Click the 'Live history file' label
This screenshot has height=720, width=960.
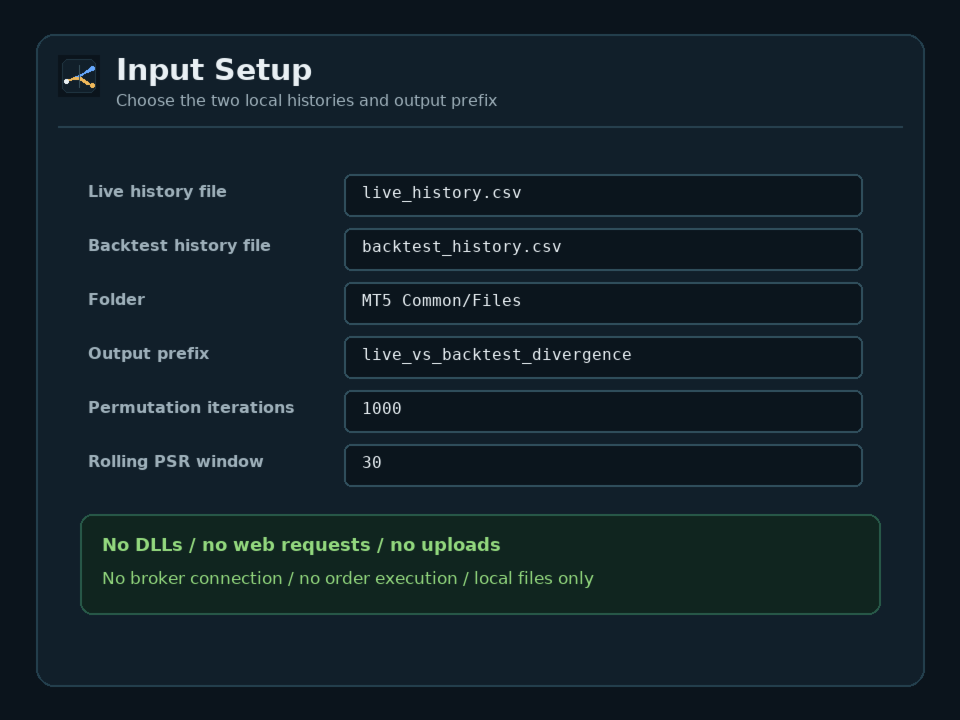157,192
